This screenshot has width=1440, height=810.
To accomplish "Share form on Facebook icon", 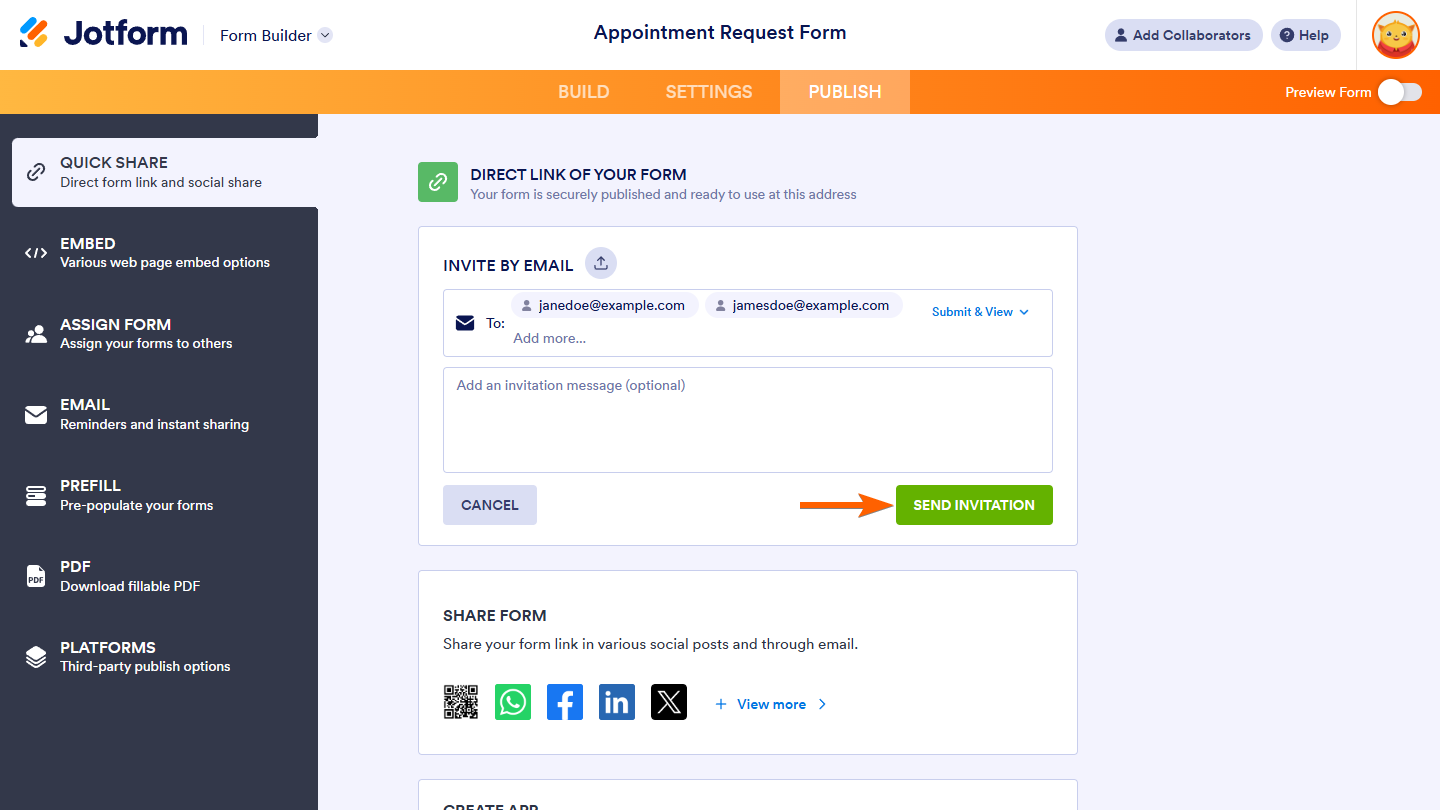I will point(565,702).
